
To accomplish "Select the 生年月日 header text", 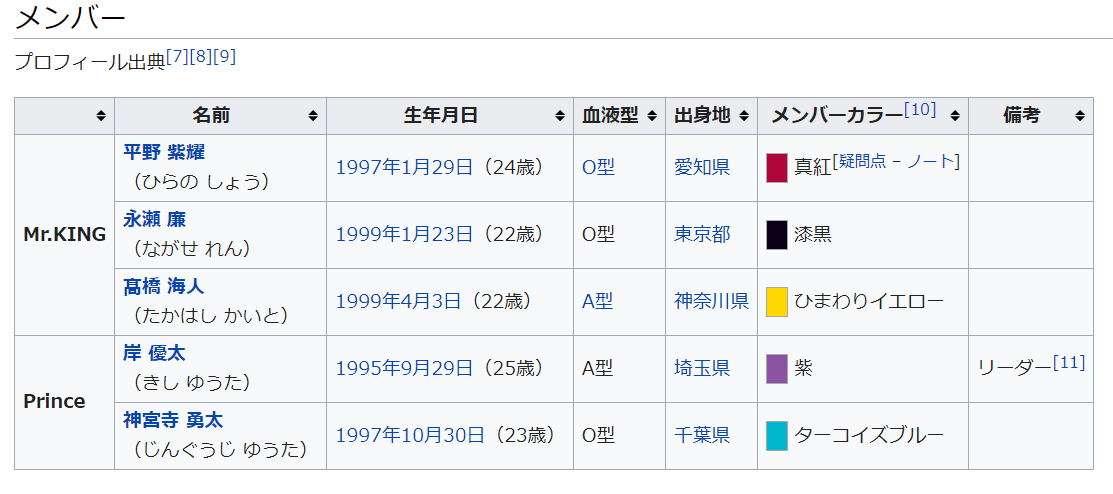I will [x=441, y=116].
